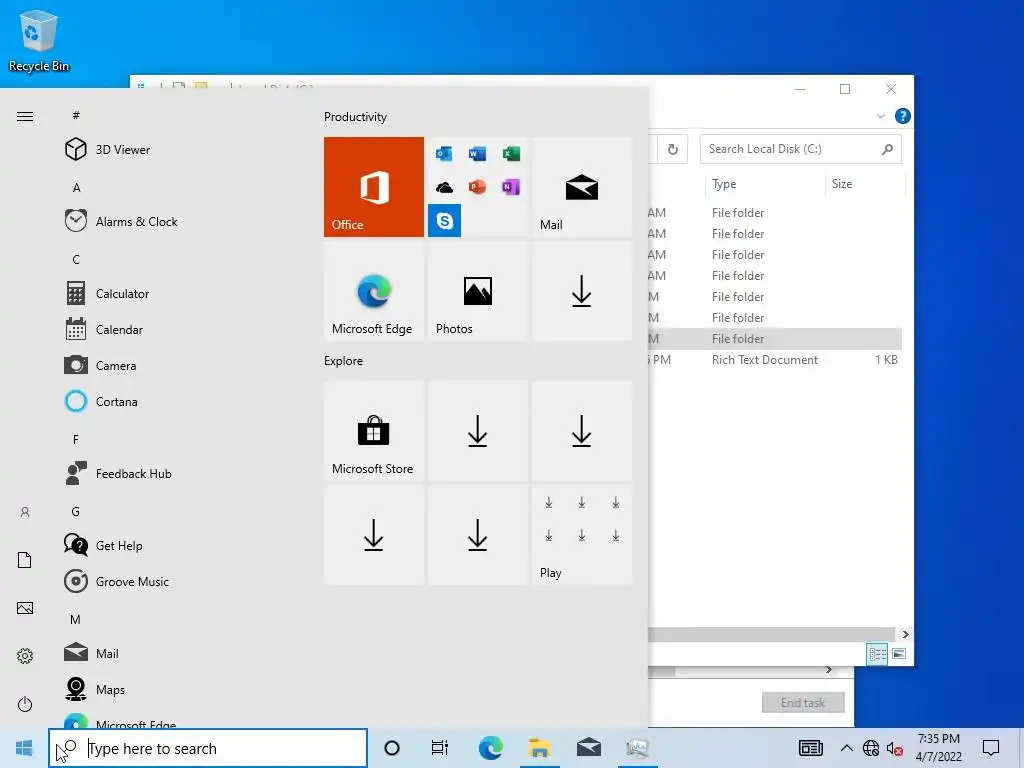Select the Rich Text Document row
The image size is (1024, 768).
(x=775, y=360)
